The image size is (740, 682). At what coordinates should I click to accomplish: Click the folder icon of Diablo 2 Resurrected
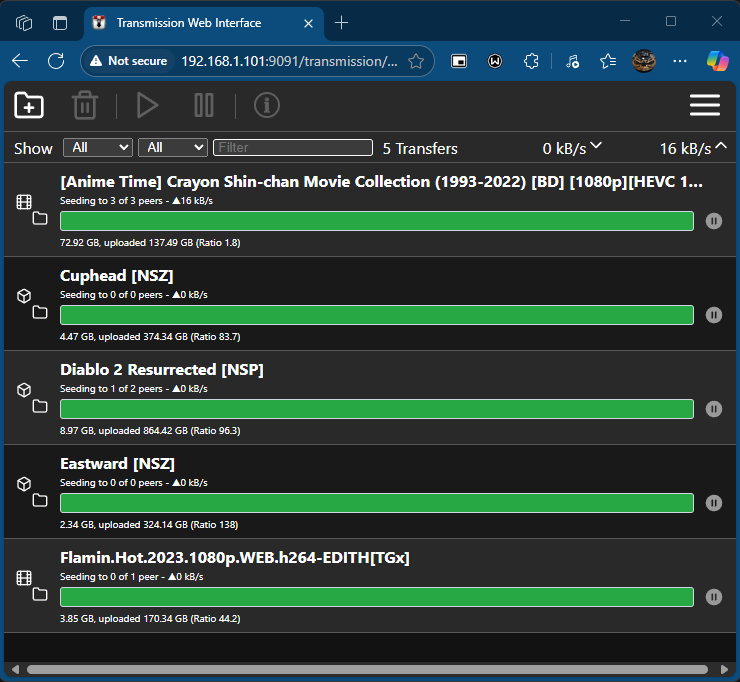(40, 406)
